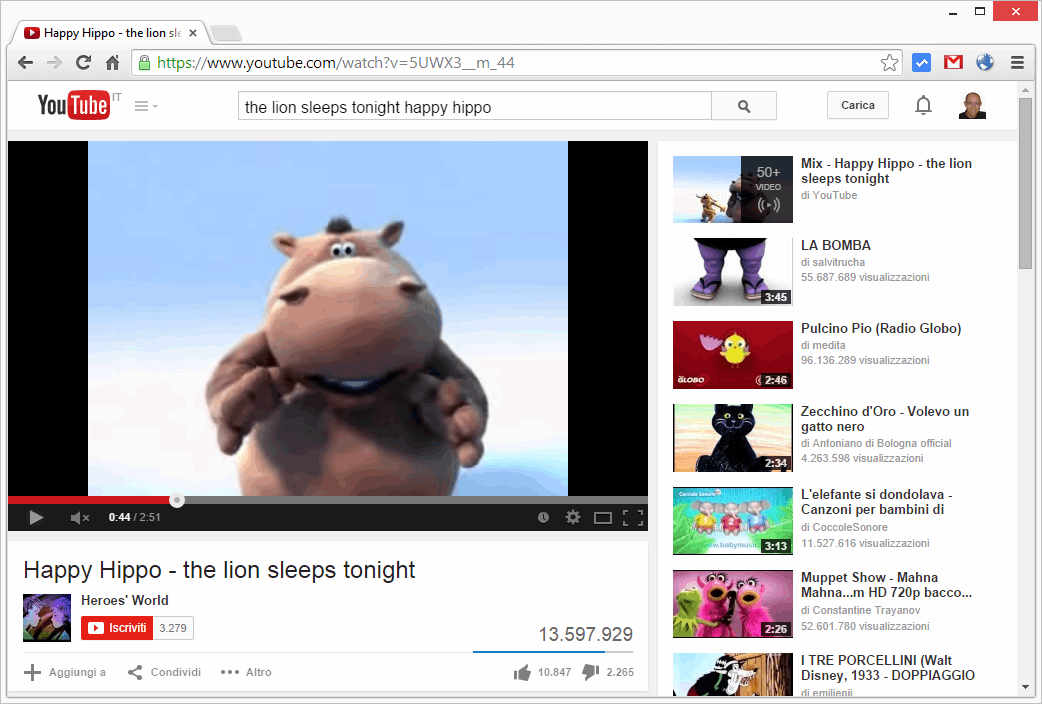Open Muppet Show Mahna Mahna title

(x=886, y=585)
